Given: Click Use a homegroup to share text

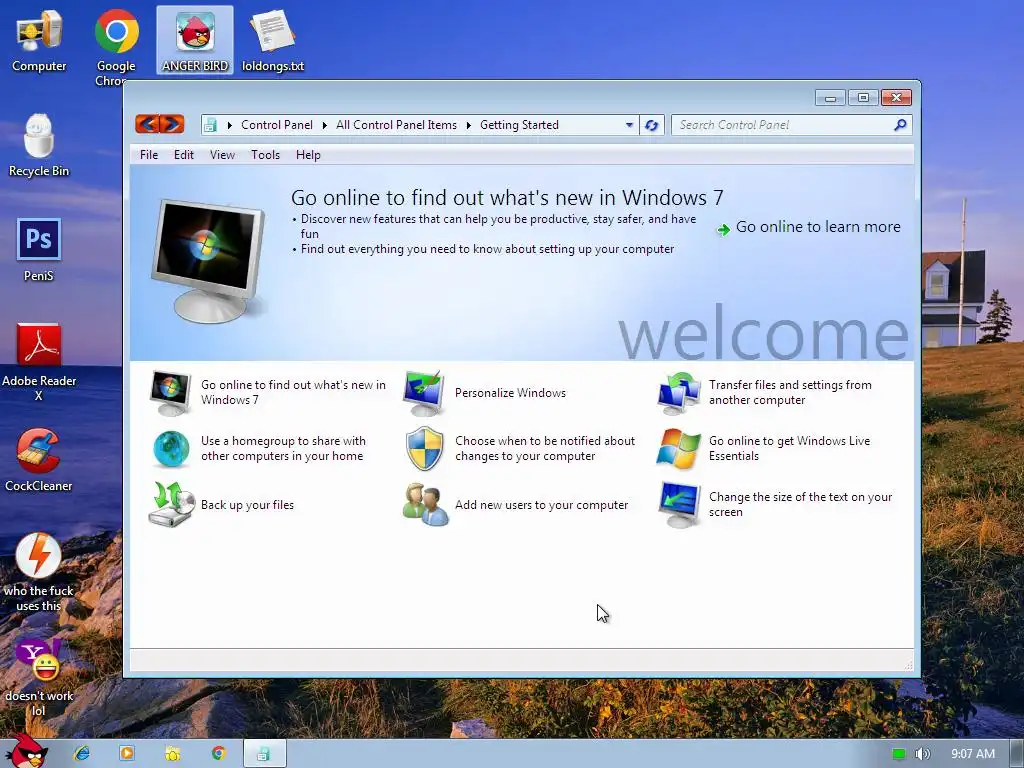Looking at the screenshot, I should coord(283,449).
